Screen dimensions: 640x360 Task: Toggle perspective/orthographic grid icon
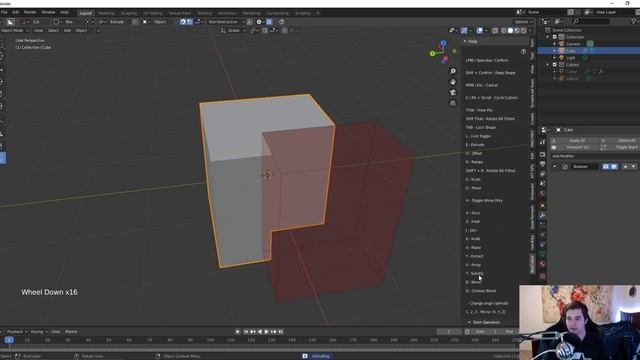(453, 103)
